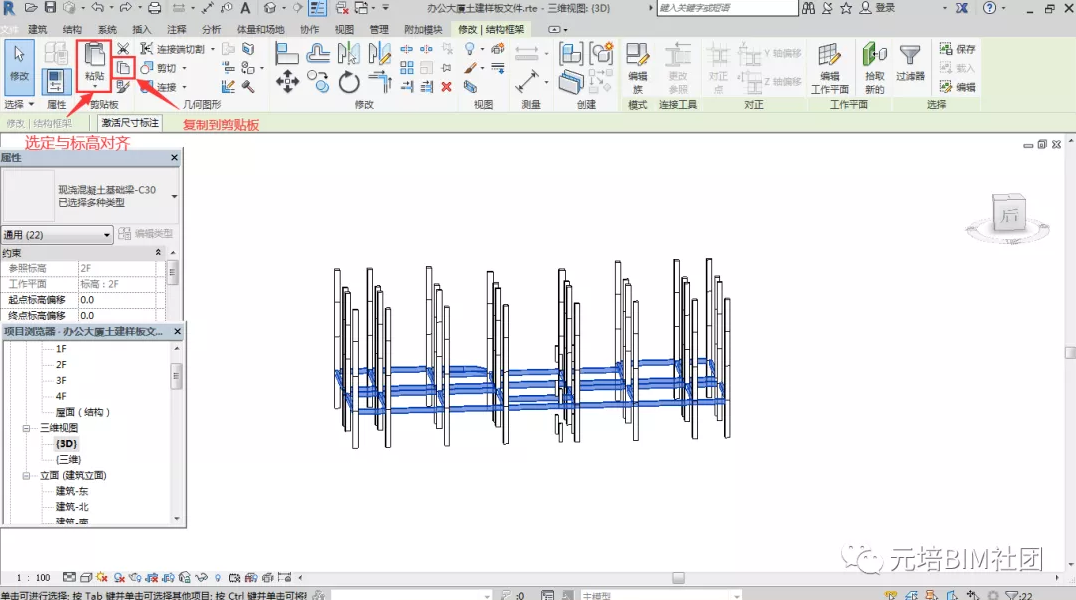The width and height of the screenshot is (1076, 600).
Task: Select the Rotate tool icon
Action: click(349, 81)
